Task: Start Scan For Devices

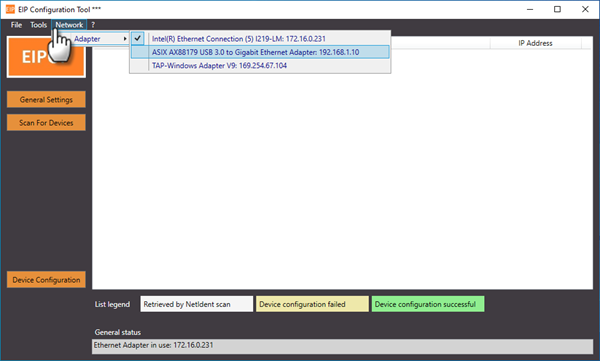Action: click(x=46, y=123)
